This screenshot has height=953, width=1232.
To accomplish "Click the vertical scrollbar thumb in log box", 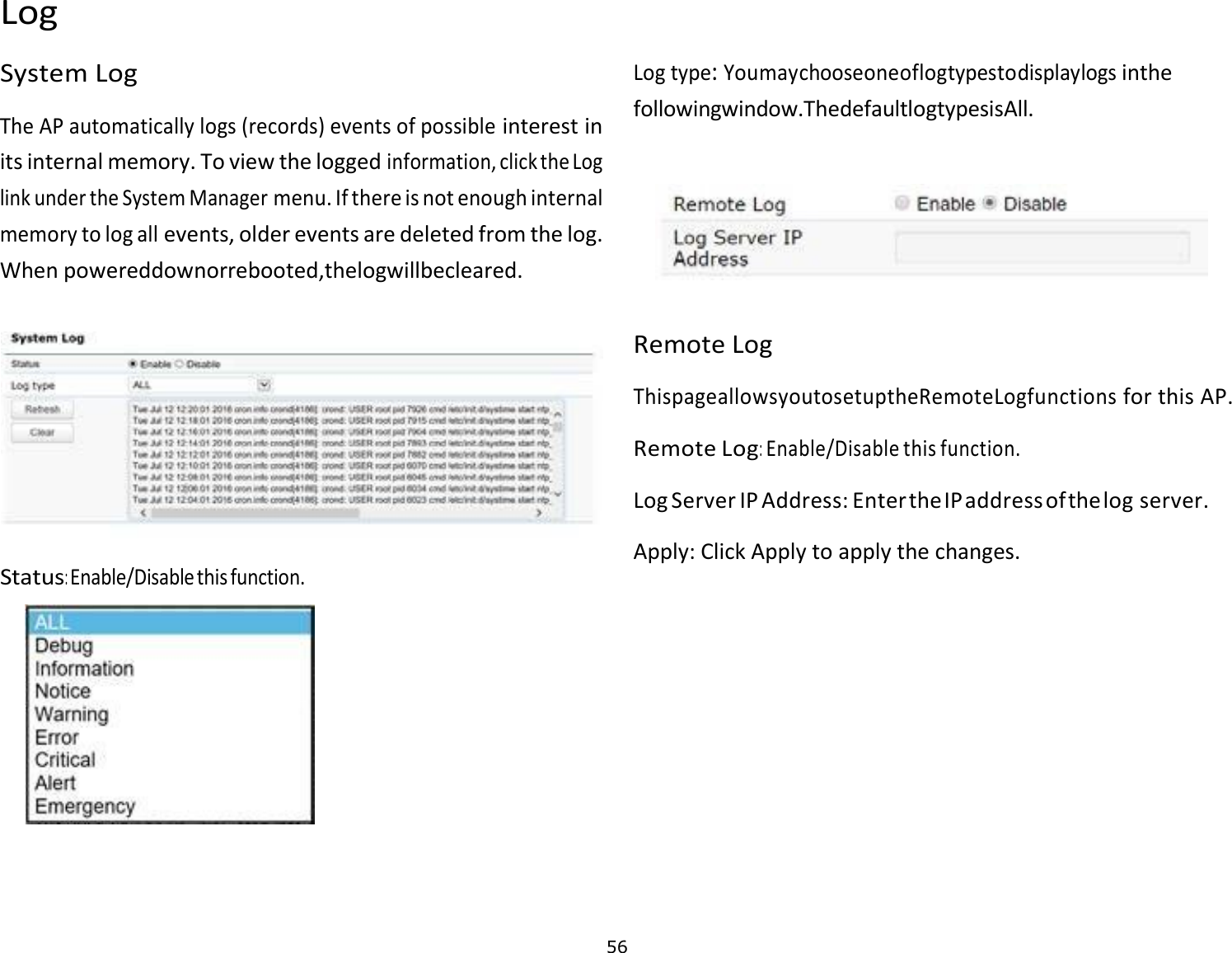I will [x=558, y=426].
